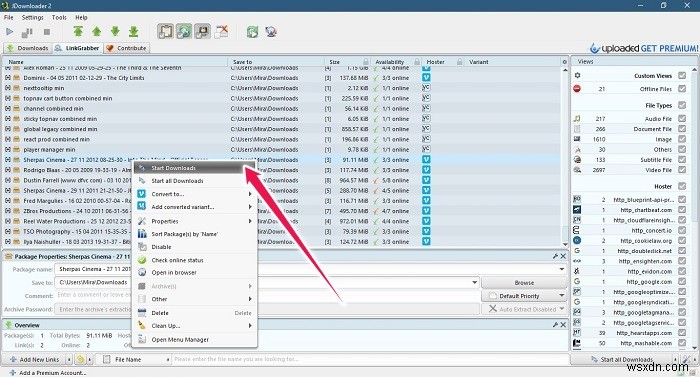Open the Settings menu

33,17
